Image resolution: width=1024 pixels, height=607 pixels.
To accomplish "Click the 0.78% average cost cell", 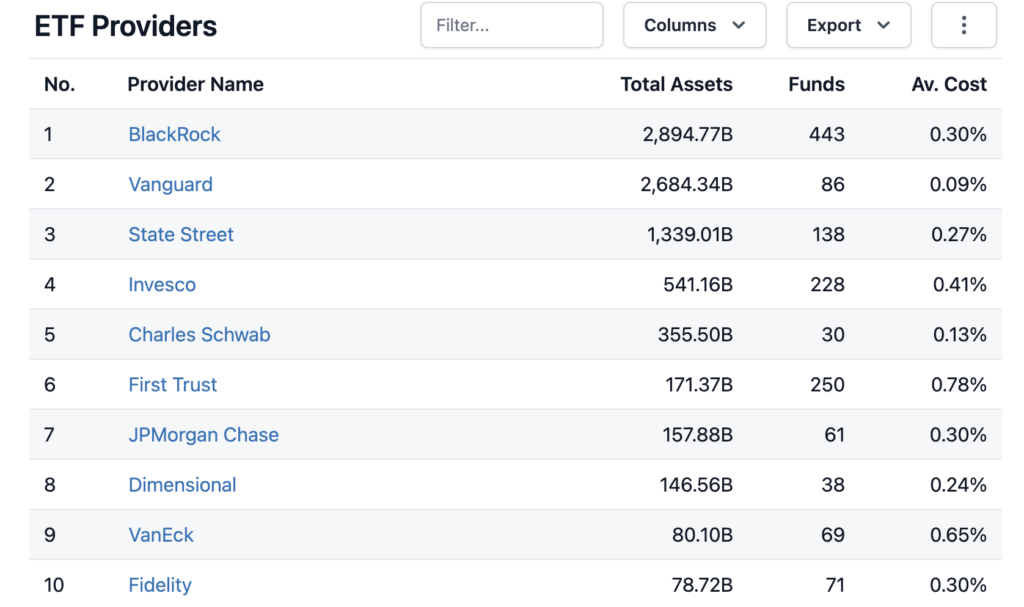I will click(959, 385).
